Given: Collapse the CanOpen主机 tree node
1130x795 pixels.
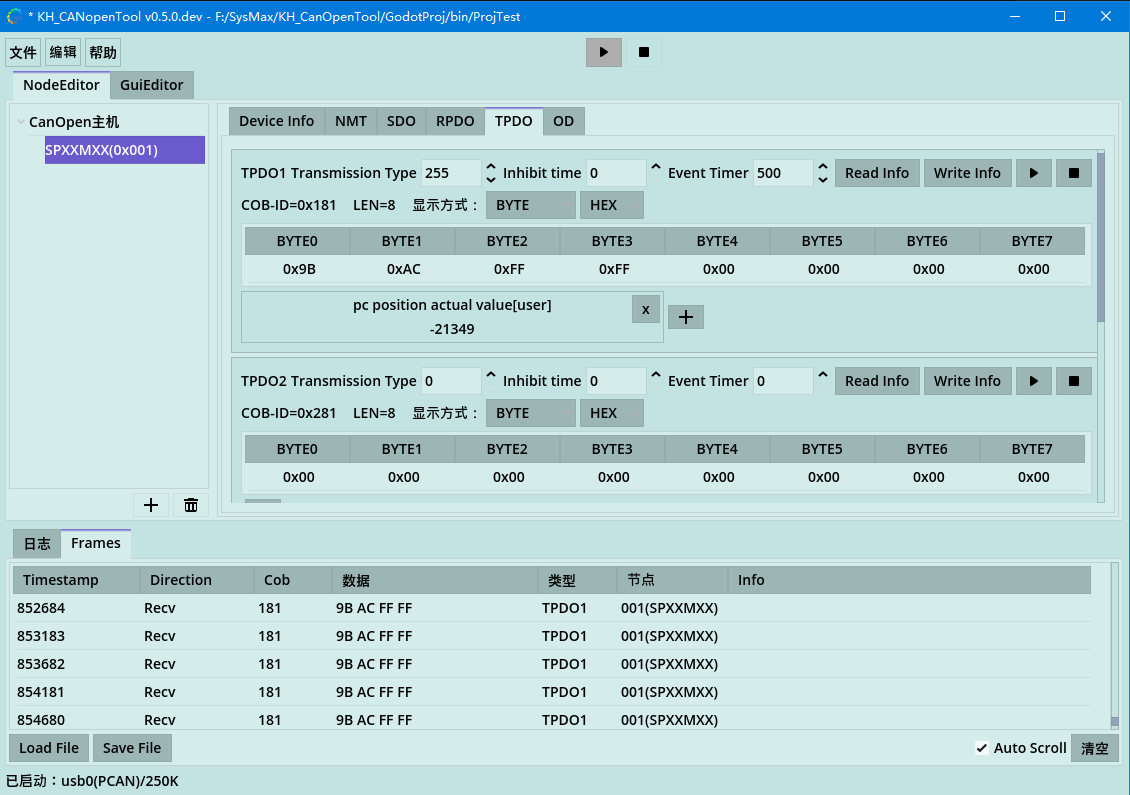Looking at the screenshot, I should pos(21,122).
